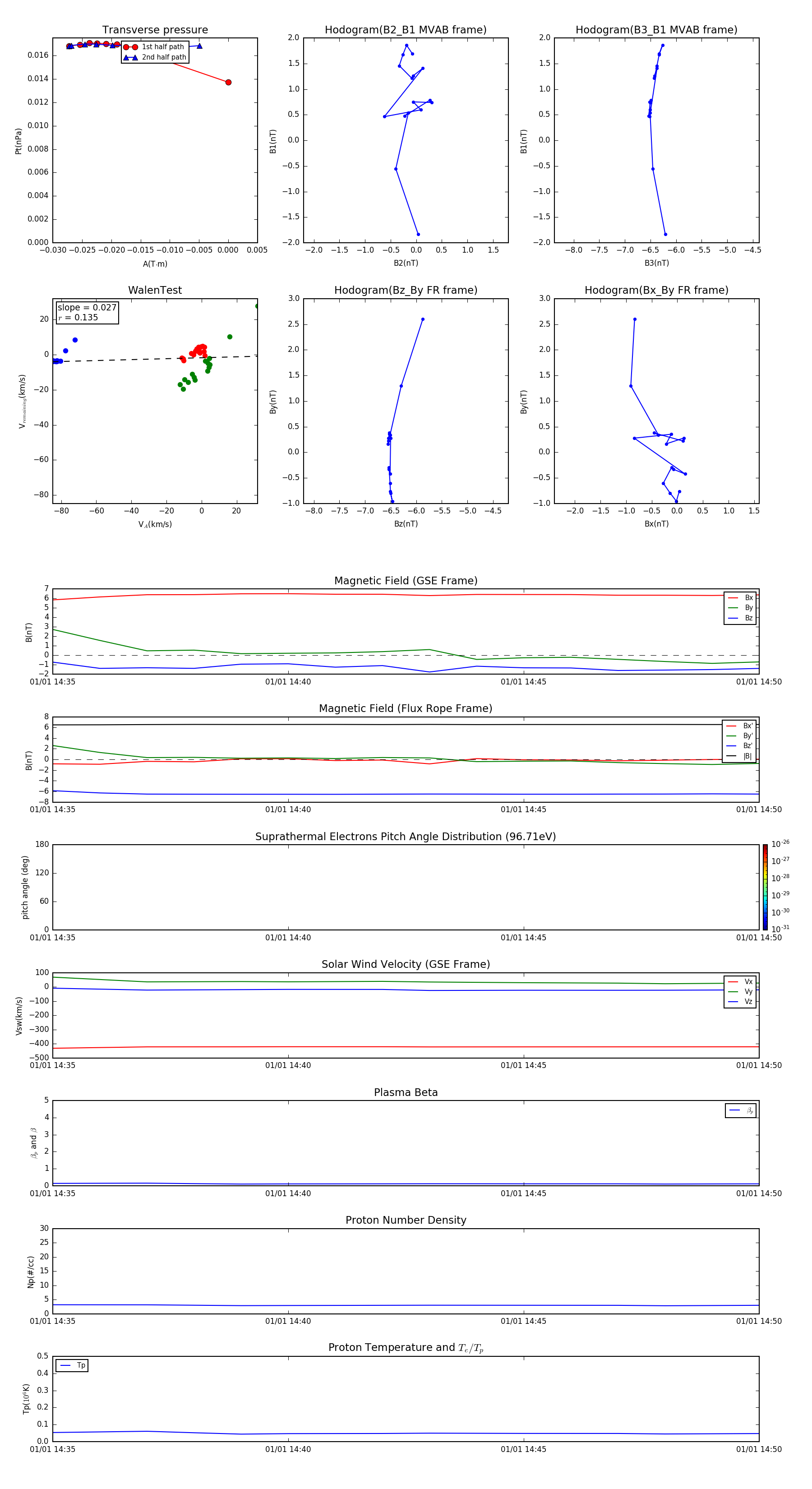Click the βp legend in Plasma Beta panel
Screen dimensions: 812x1489
coord(741,1110)
